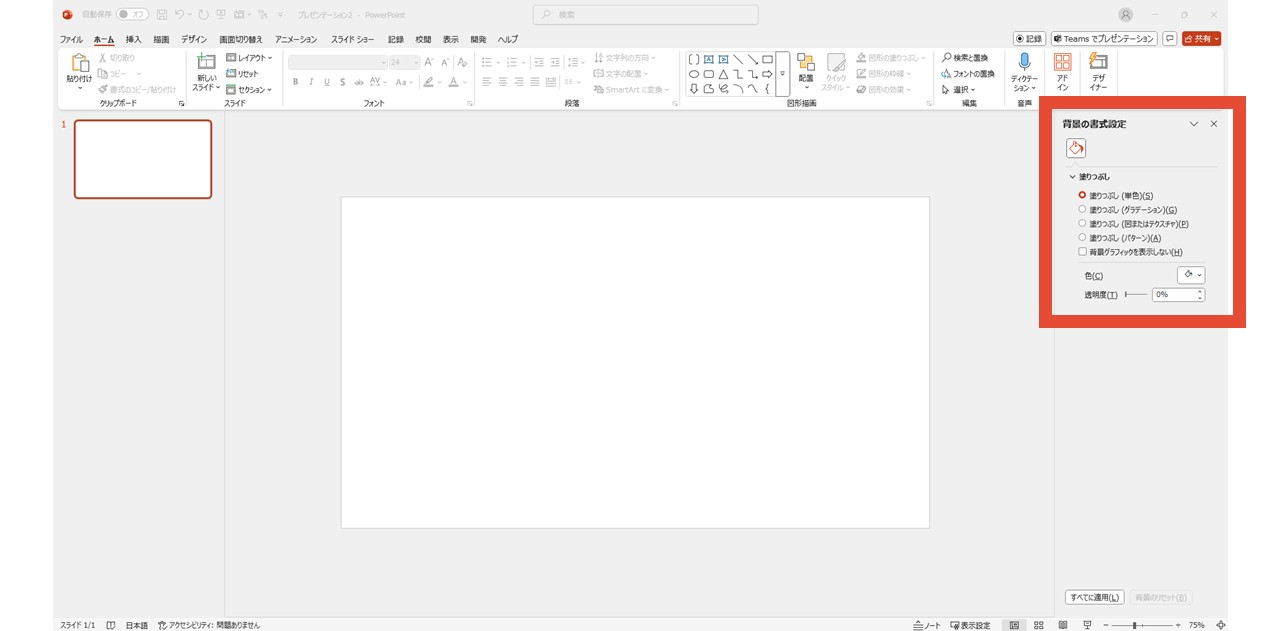Click the Italic (I) formatting icon
This screenshot has height=631, width=1280.
(x=311, y=82)
